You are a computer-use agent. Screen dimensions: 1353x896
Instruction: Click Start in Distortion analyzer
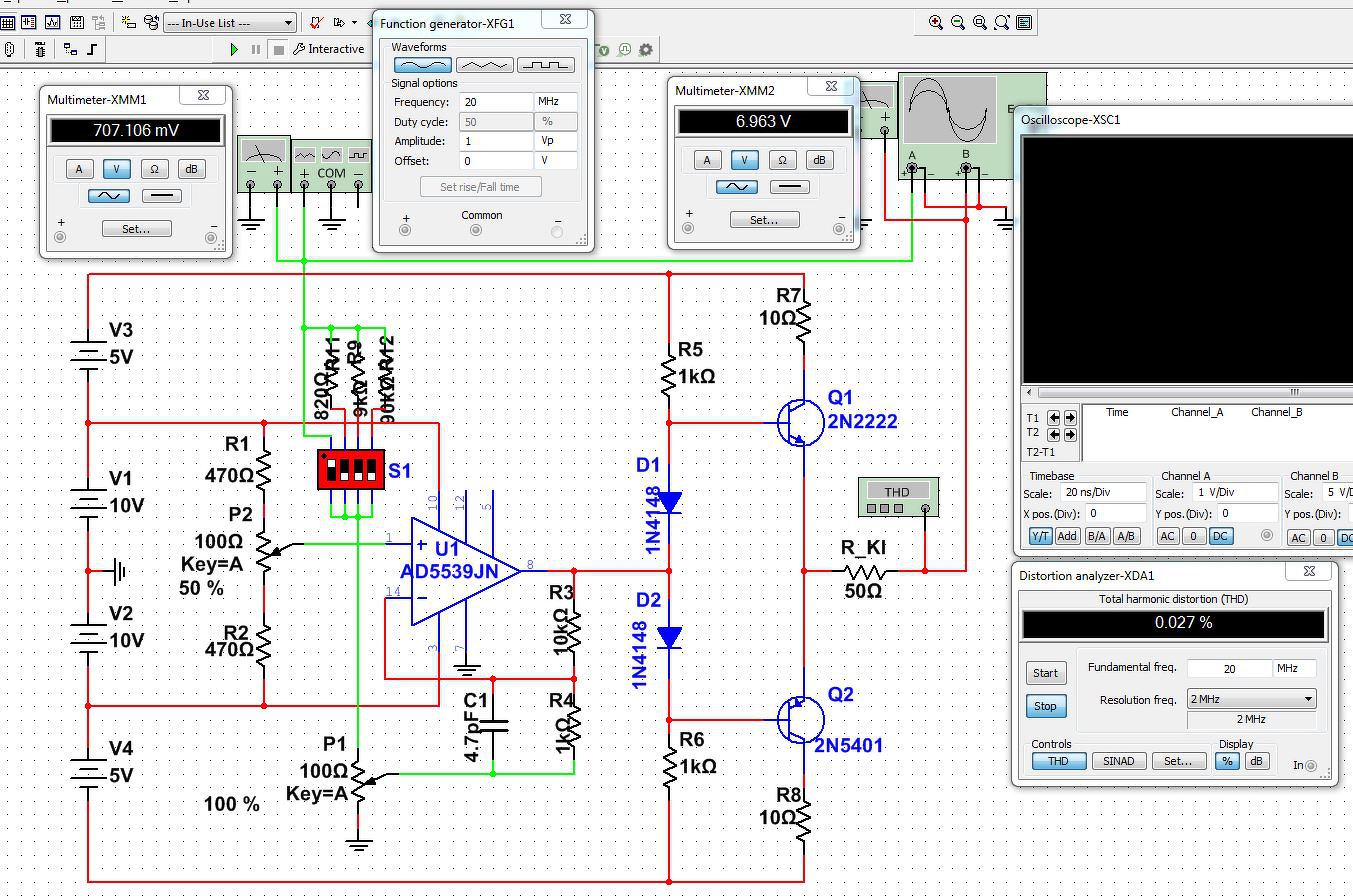click(x=1045, y=673)
